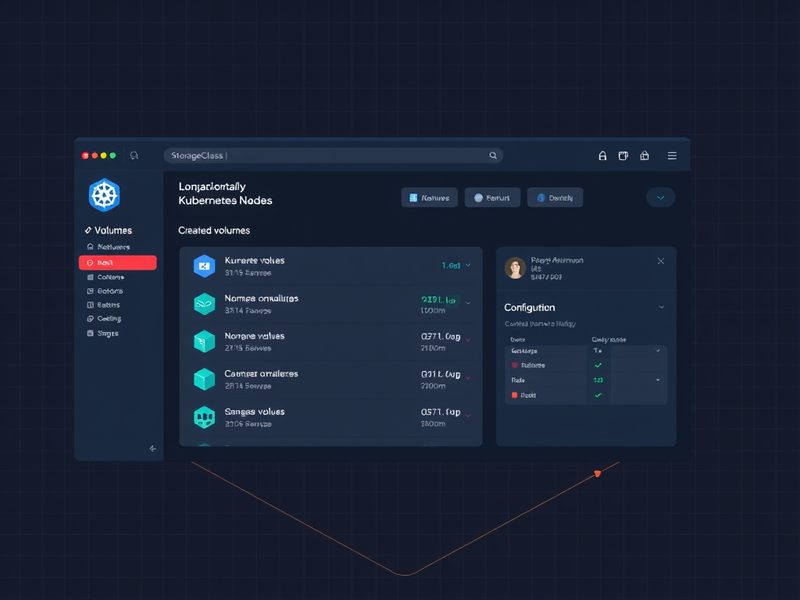Click the collapse sidebar arrow icon
Viewport: 800px width, 600px height.
click(153, 448)
